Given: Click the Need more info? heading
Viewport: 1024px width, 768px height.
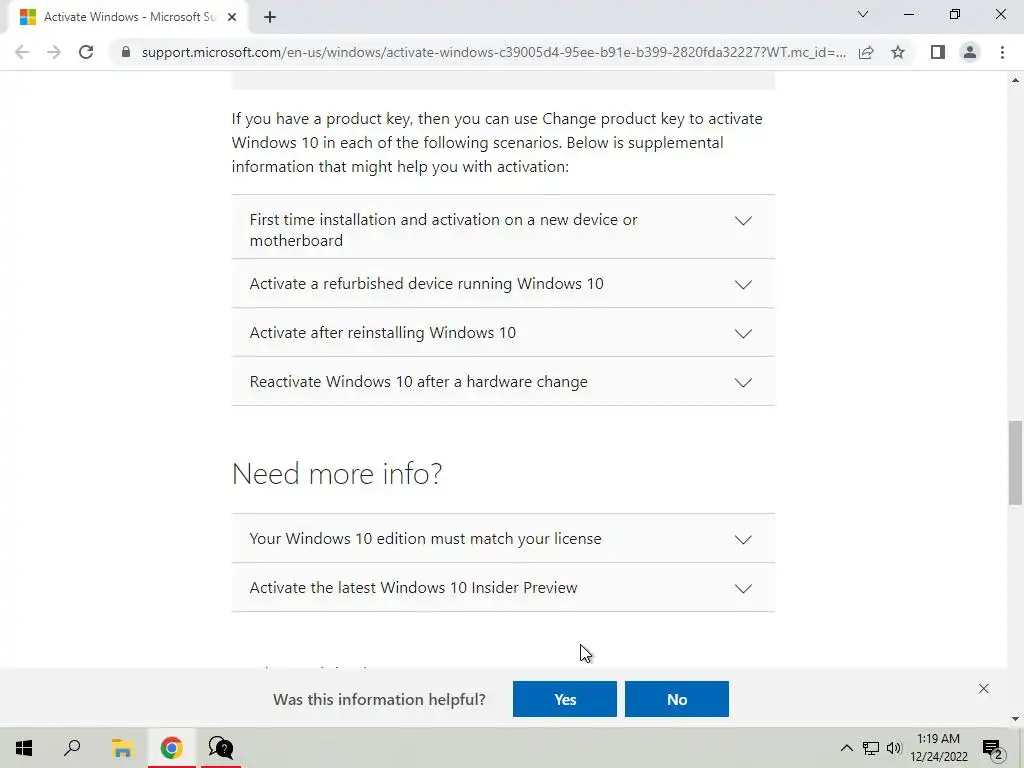Looking at the screenshot, I should tap(337, 473).
